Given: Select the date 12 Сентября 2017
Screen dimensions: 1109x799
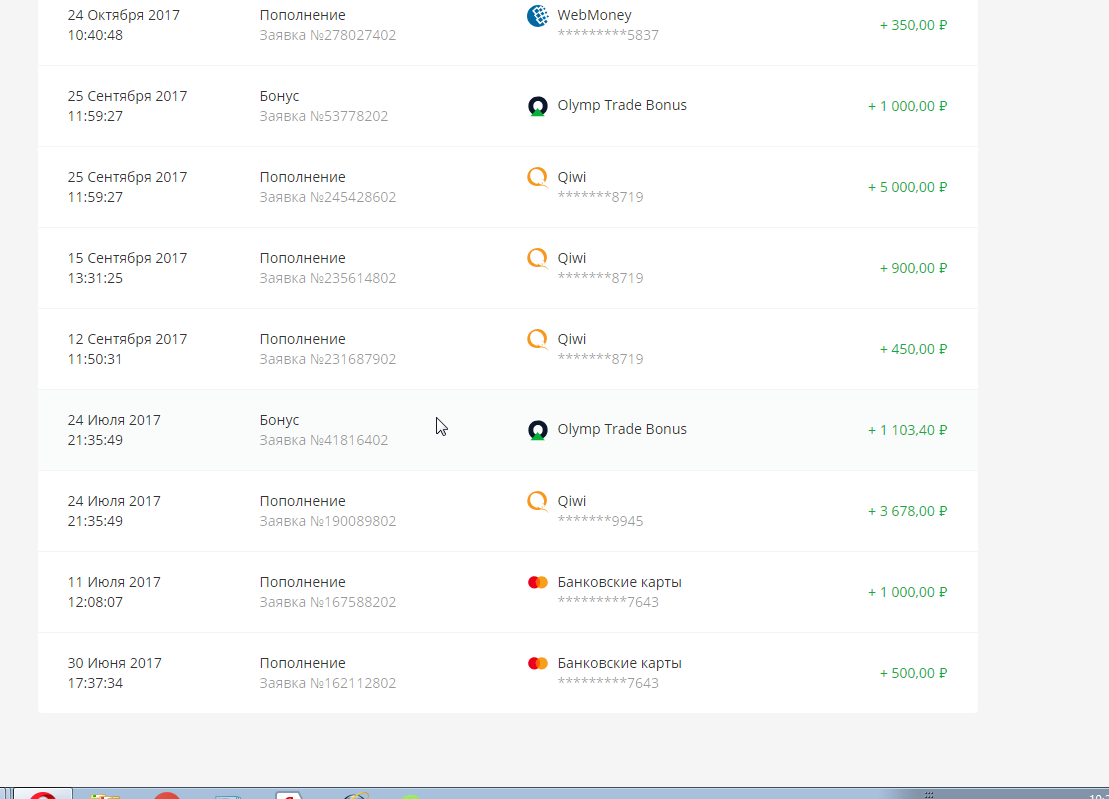Looking at the screenshot, I should click(127, 339).
